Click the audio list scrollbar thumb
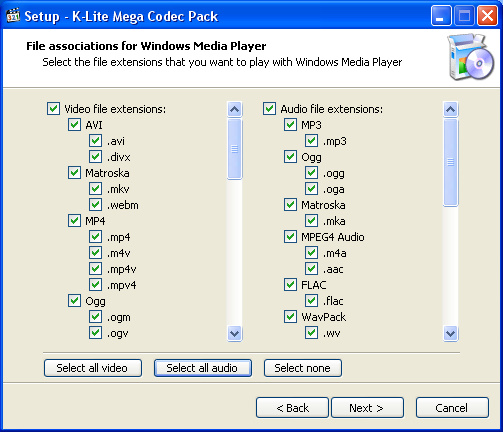The width and height of the screenshot is (503, 432). [x=451, y=162]
